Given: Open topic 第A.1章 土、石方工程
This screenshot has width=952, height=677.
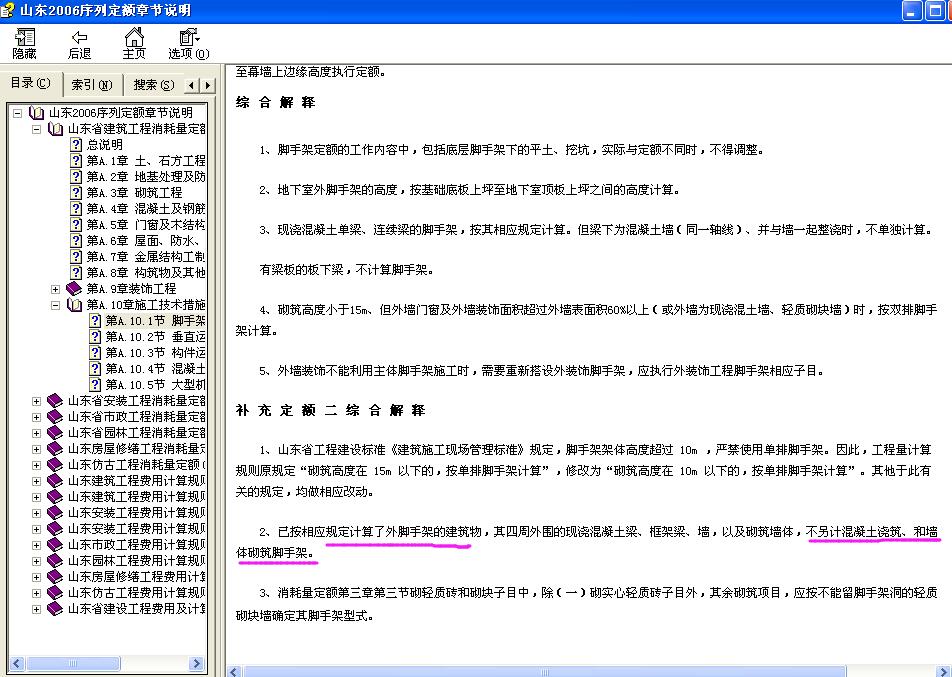Looking at the screenshot, I should [x=146, y=161].
